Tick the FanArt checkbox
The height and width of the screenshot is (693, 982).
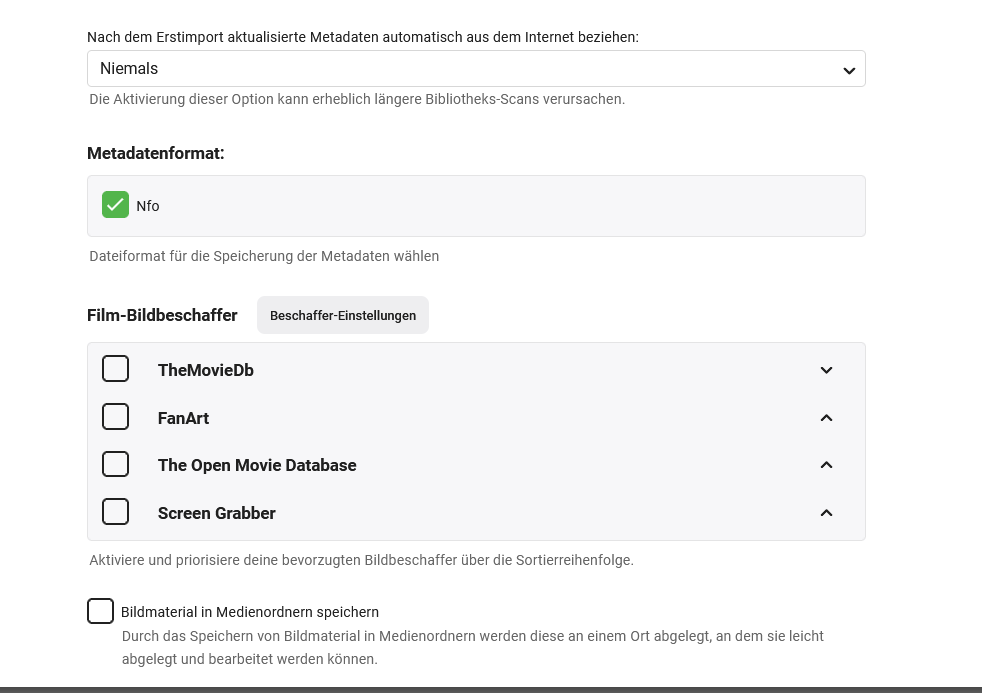116,416
